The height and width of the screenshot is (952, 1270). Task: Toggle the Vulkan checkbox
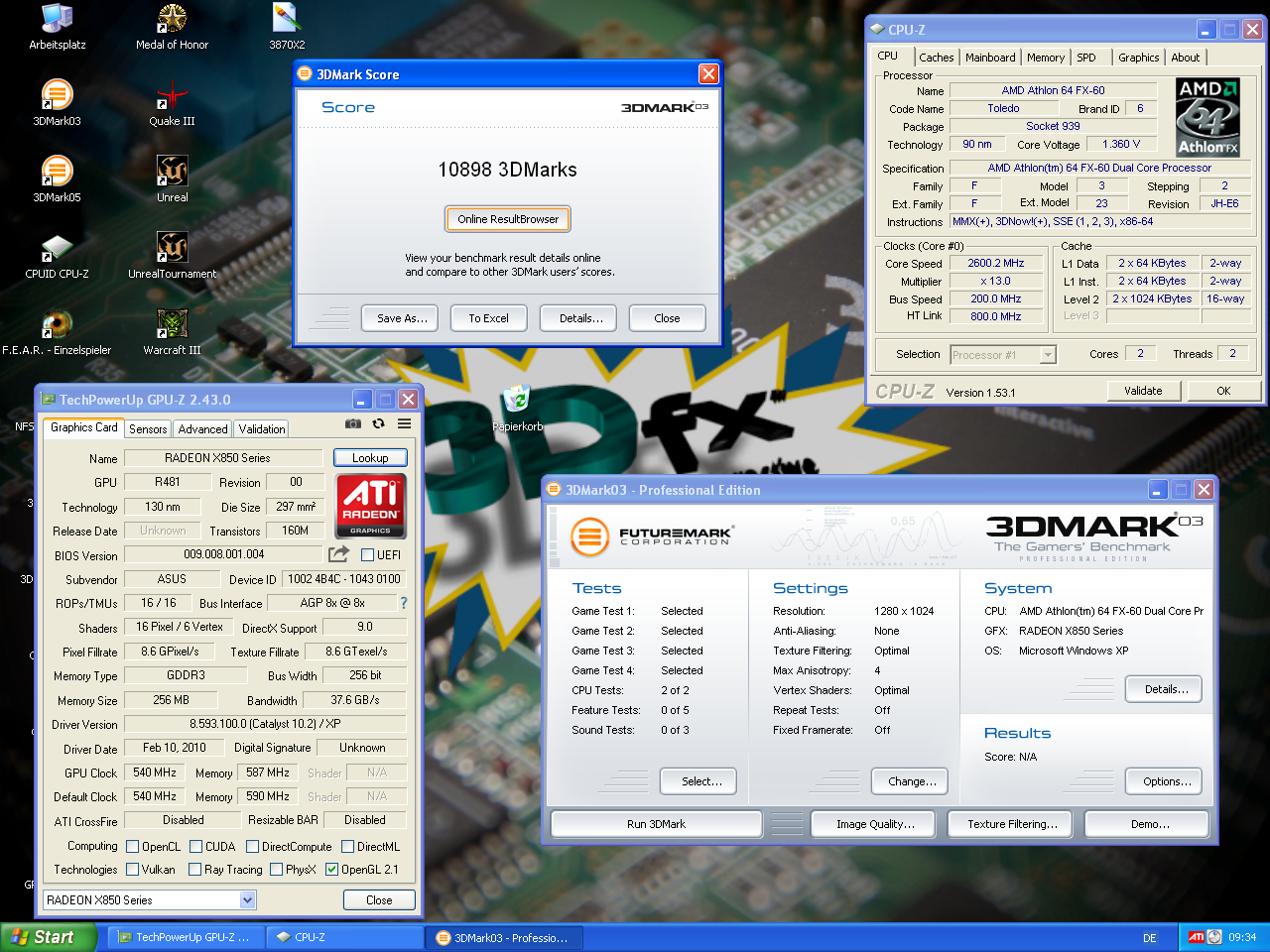pyautogui.click(x=132, y=870)
